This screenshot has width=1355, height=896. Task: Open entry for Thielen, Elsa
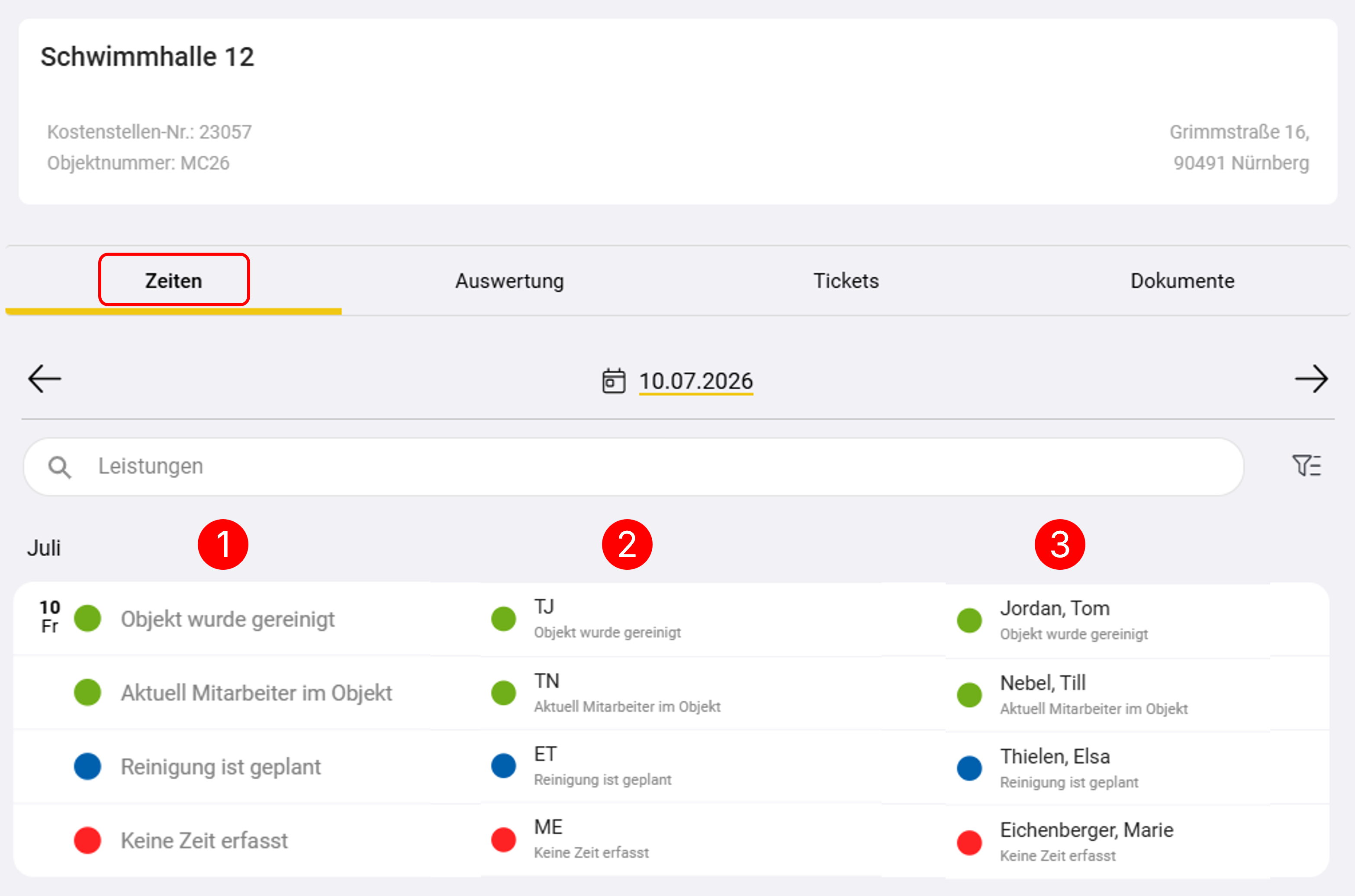1107,768
